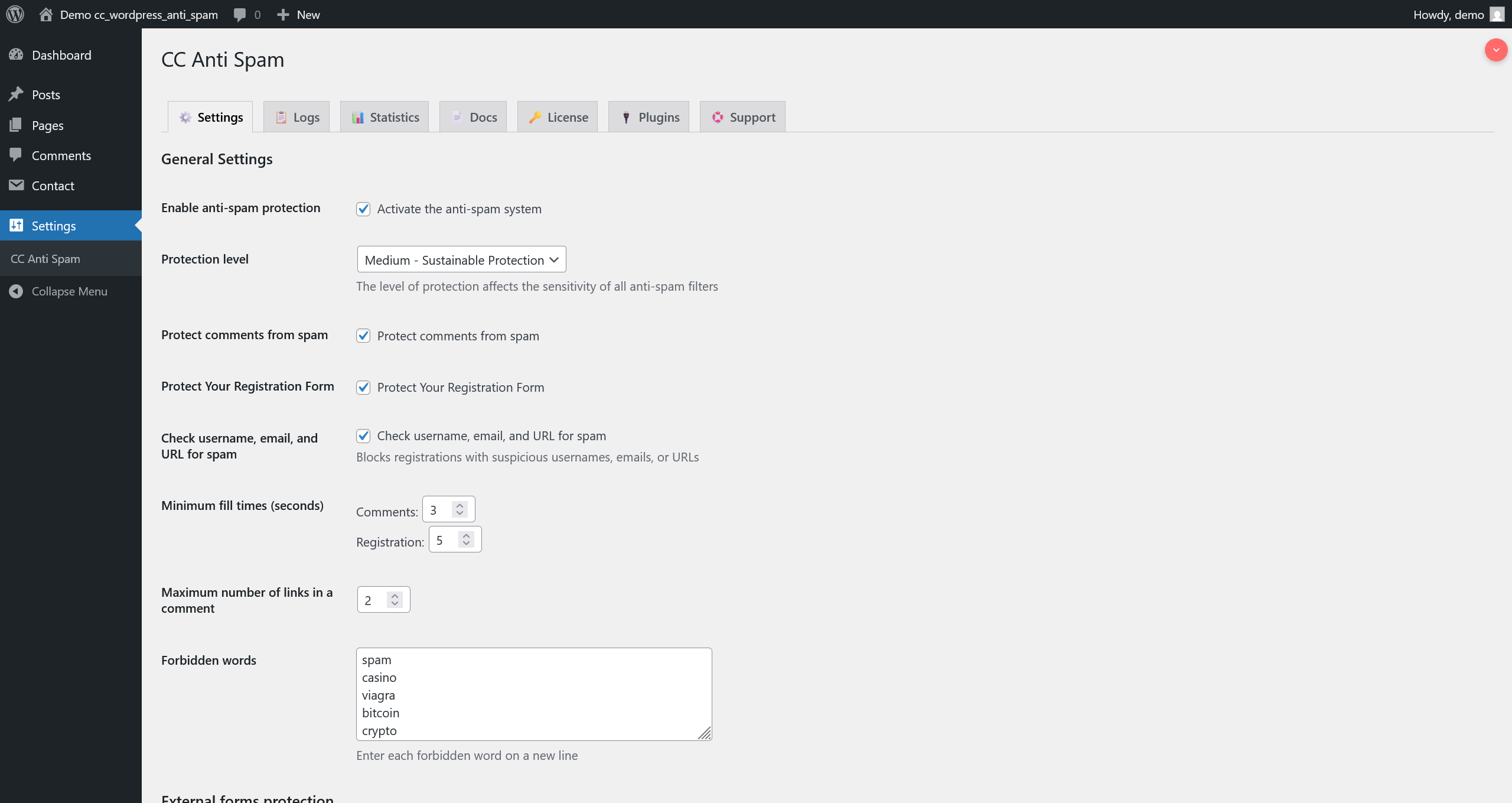1512x803 pixels.
Task: Open Dashboard from the sidebar
Action: click(61, 55)
